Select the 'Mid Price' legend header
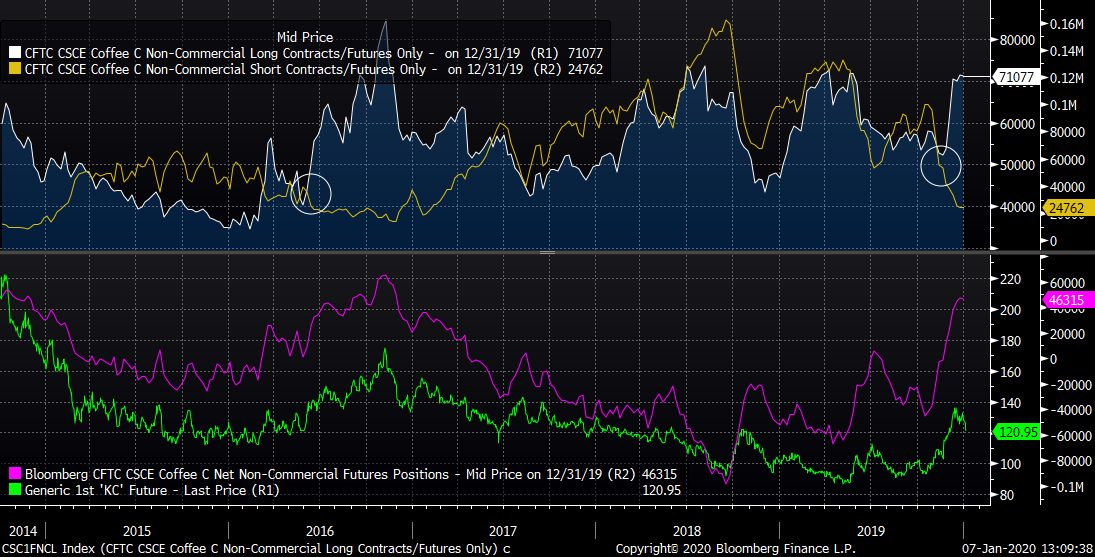 click(305, 37)
